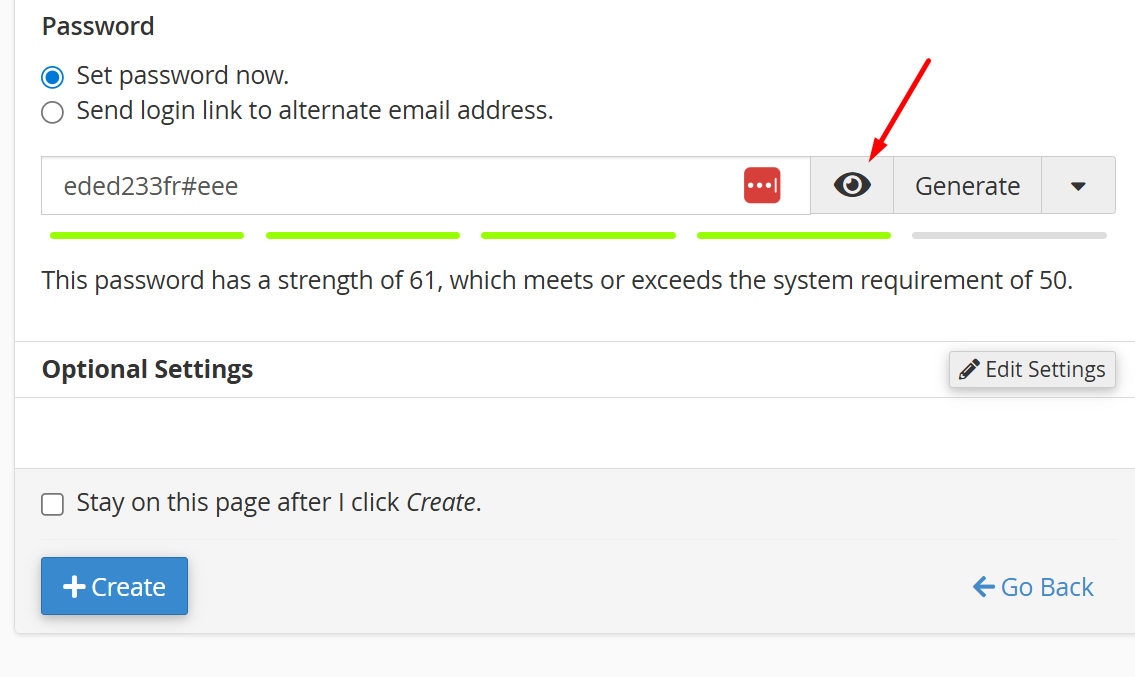Follow the Go Back link
This screenshot has height=677, width=1135.
point(1033,586)
